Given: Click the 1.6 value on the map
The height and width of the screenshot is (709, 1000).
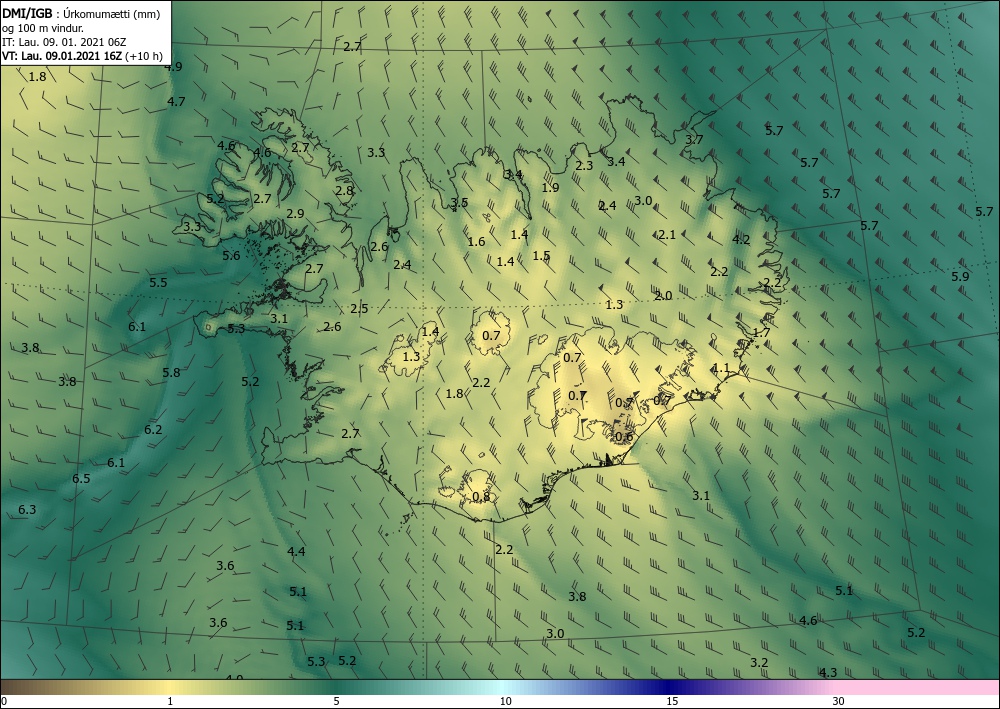Looking at the screenshot, I should coord(476,242).
